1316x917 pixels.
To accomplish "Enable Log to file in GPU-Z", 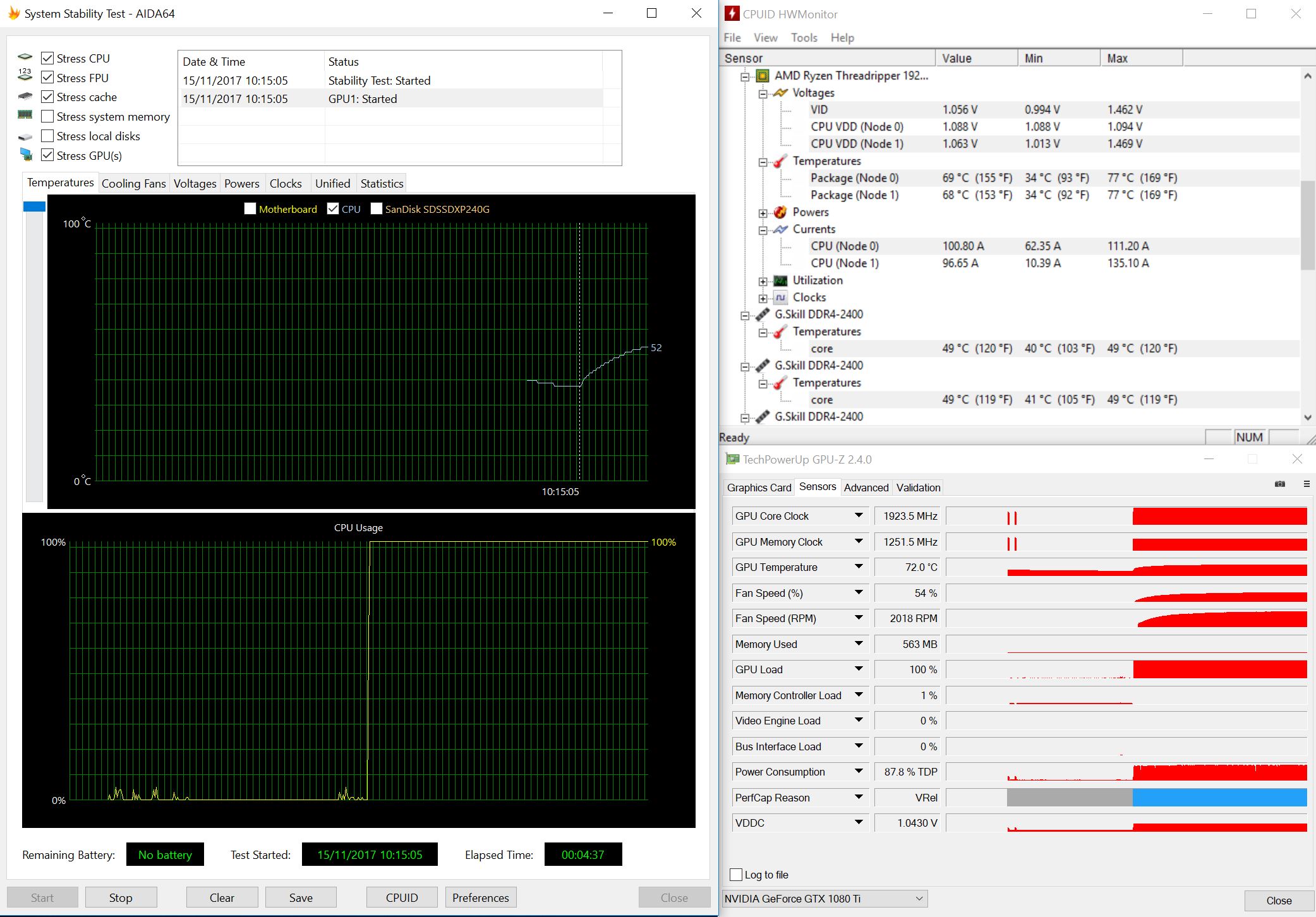I will pos(736,875).
